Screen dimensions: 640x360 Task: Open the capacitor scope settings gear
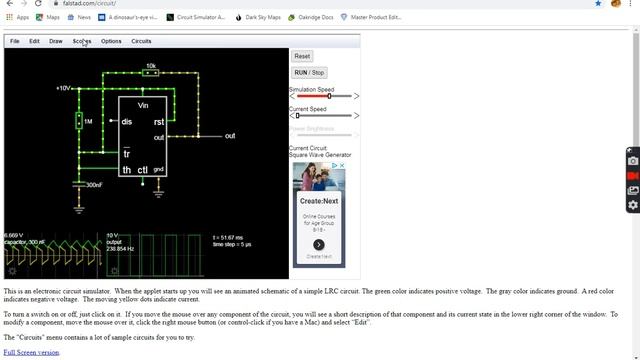12,271
